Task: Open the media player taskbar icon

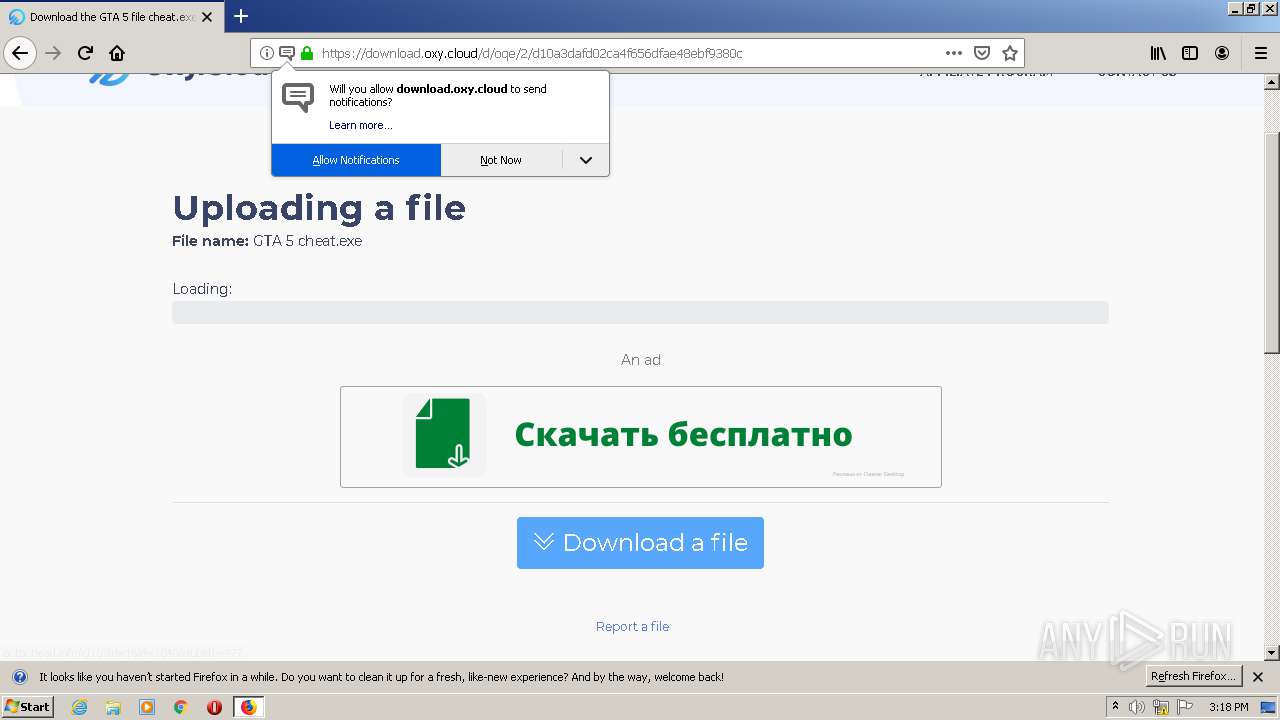Action: point(147,707)
